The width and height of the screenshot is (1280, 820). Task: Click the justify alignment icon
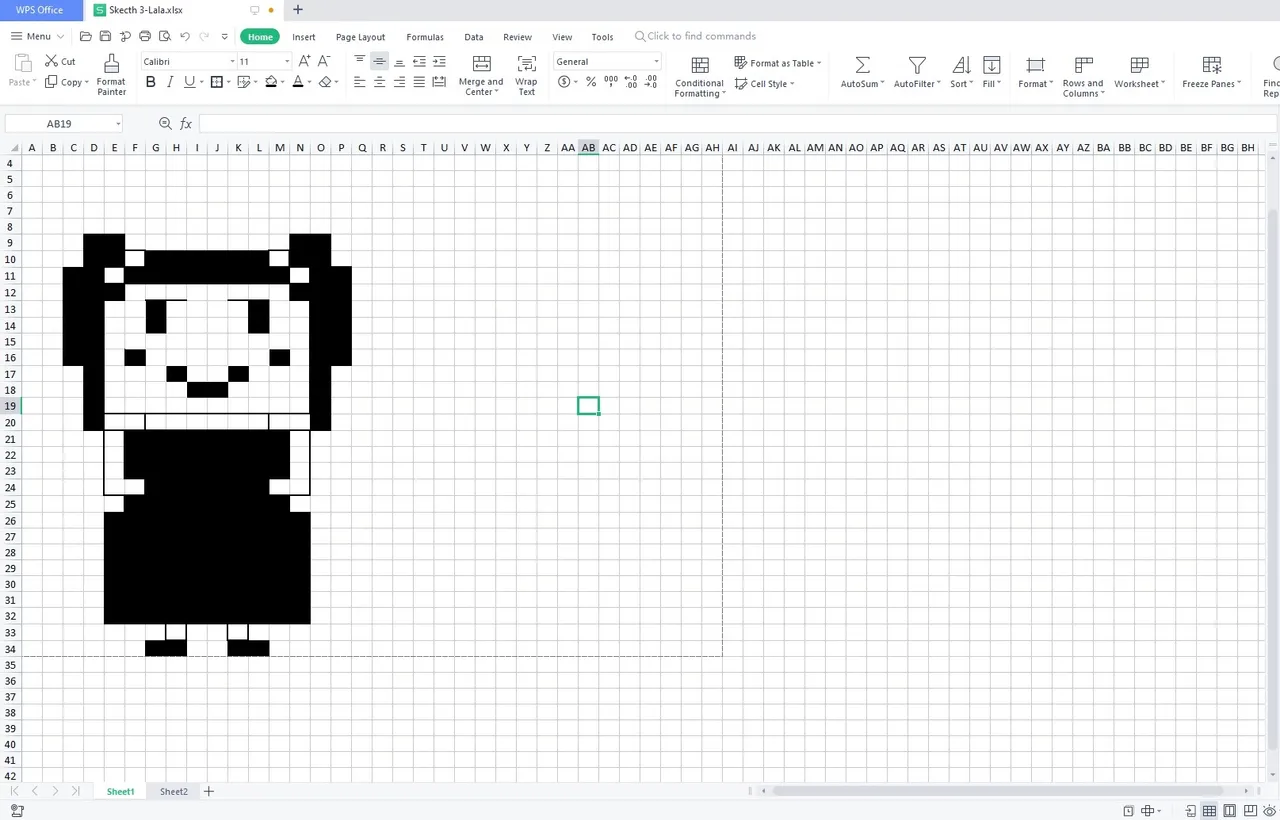419,82
